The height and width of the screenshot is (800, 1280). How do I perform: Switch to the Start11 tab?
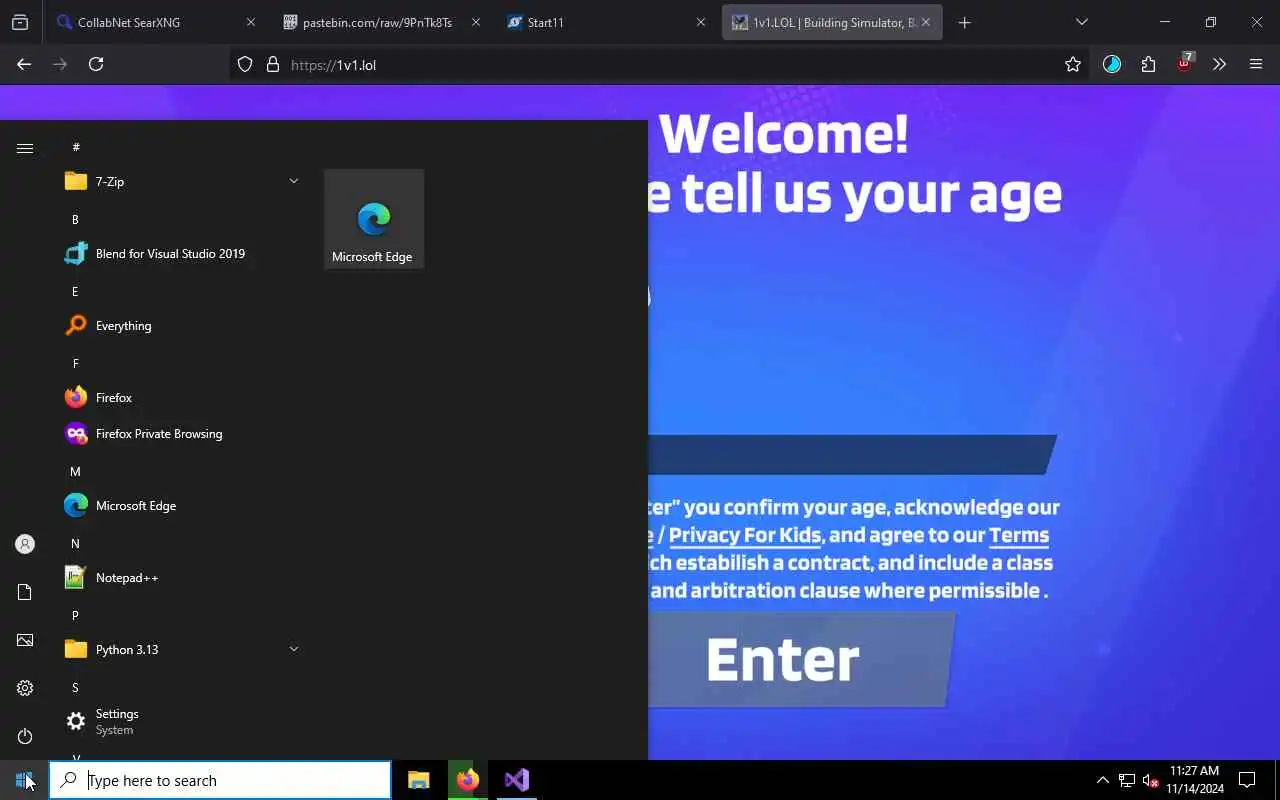pyautogui.click(x=606, y=22)
